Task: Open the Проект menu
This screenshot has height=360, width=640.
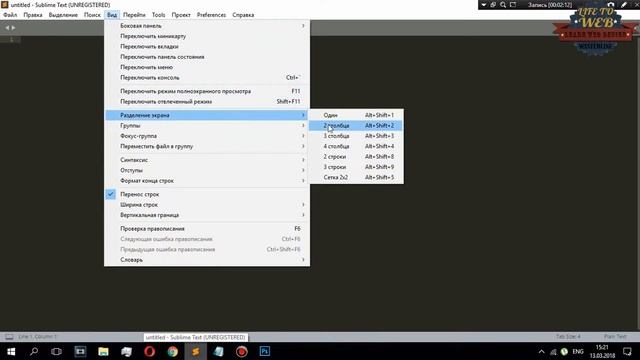Action: (181, 15)
